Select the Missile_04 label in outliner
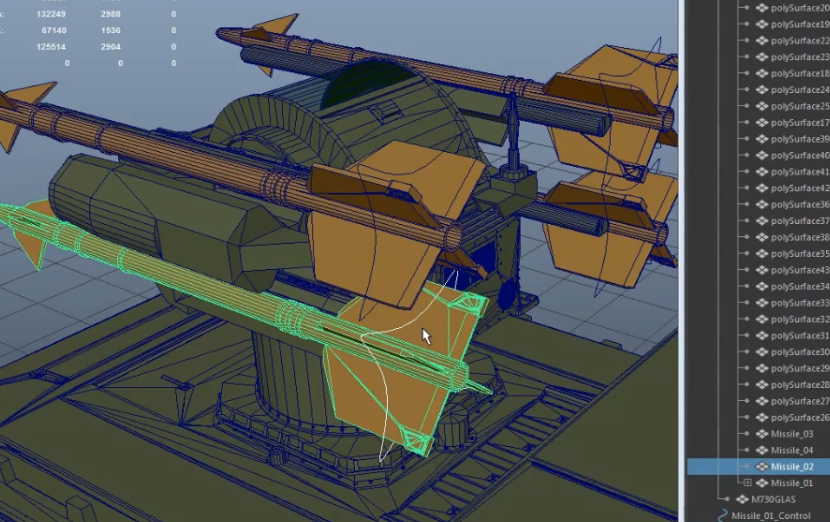 [792, 450]
